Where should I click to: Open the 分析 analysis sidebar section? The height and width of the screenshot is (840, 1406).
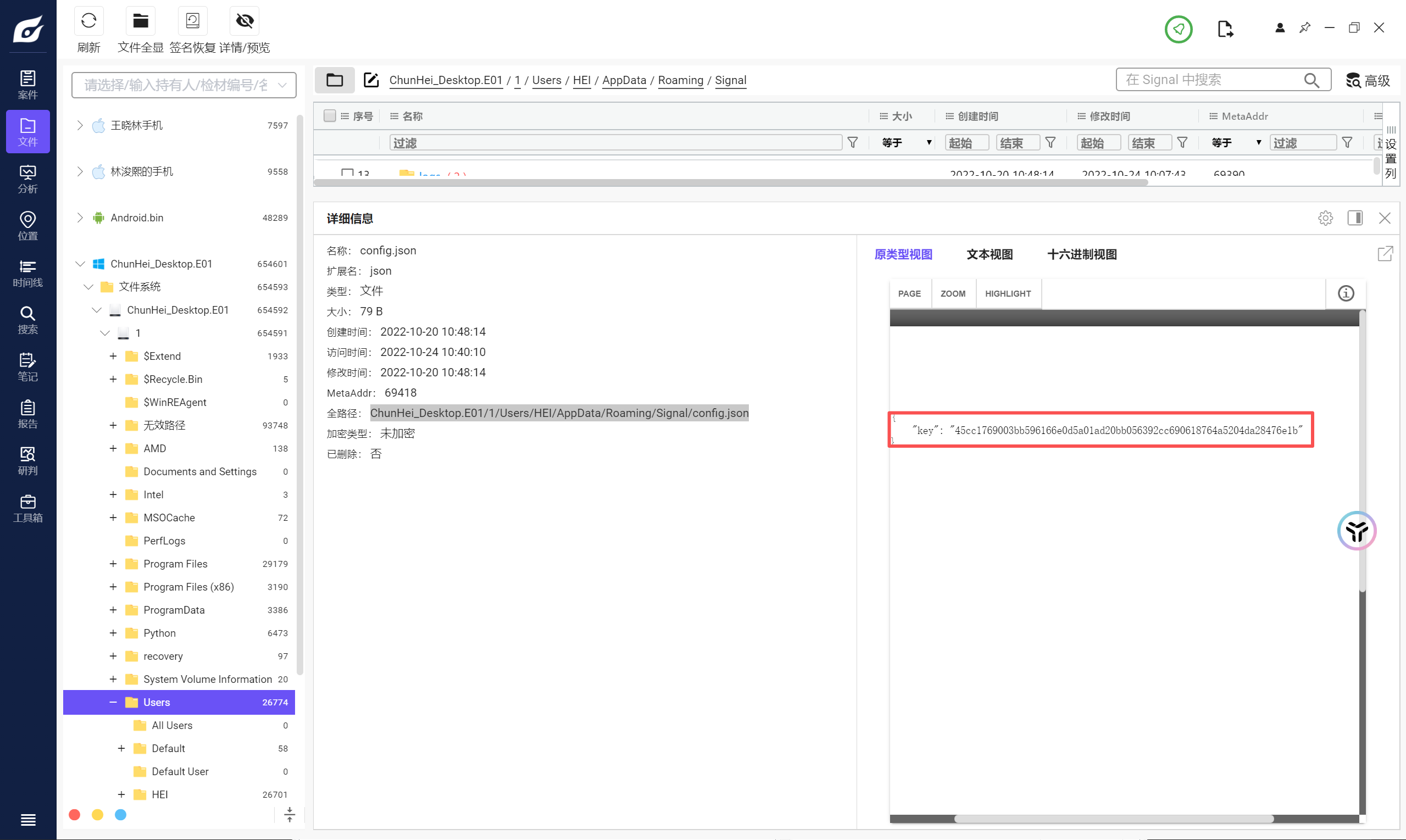point(27,179)
